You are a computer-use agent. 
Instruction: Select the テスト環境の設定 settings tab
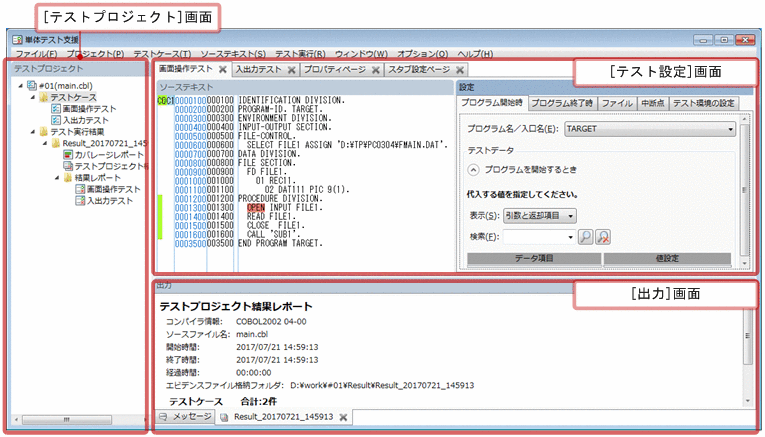pos(704,103)
